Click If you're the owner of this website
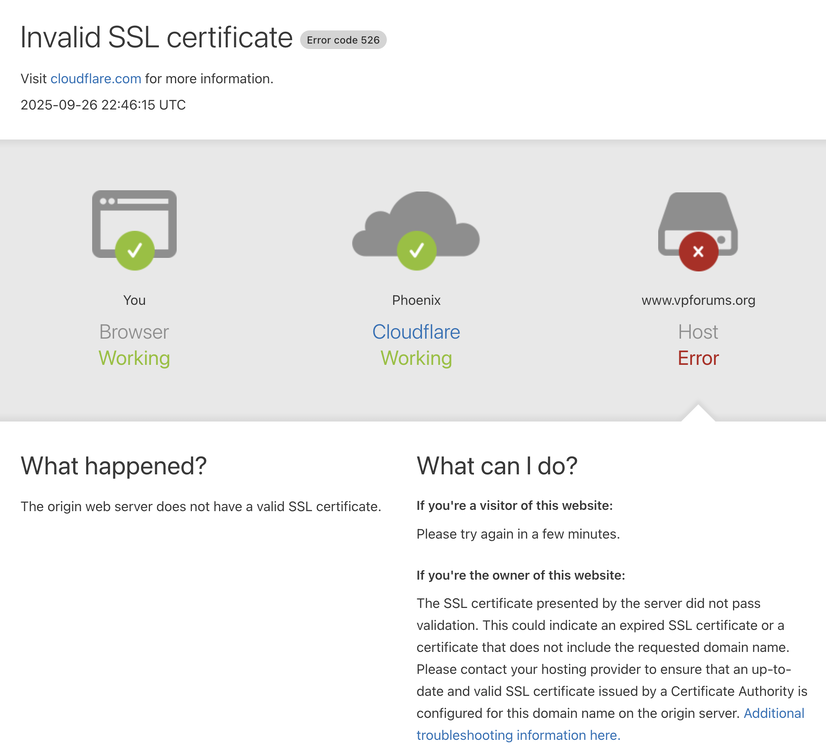 [x=521, y=575]
